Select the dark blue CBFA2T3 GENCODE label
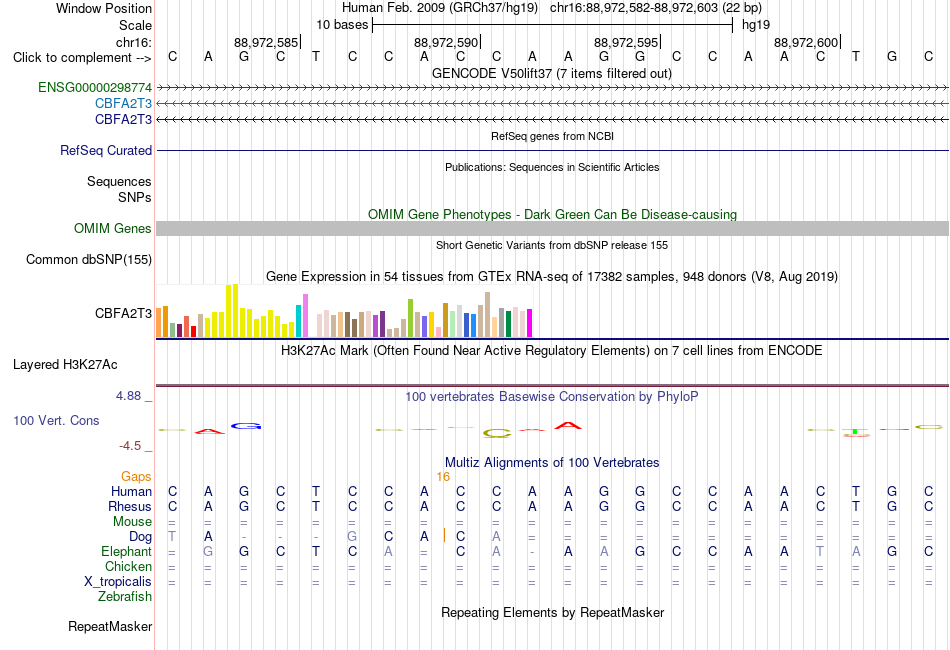Screen dimensions: 950x650 coord(123,119)
